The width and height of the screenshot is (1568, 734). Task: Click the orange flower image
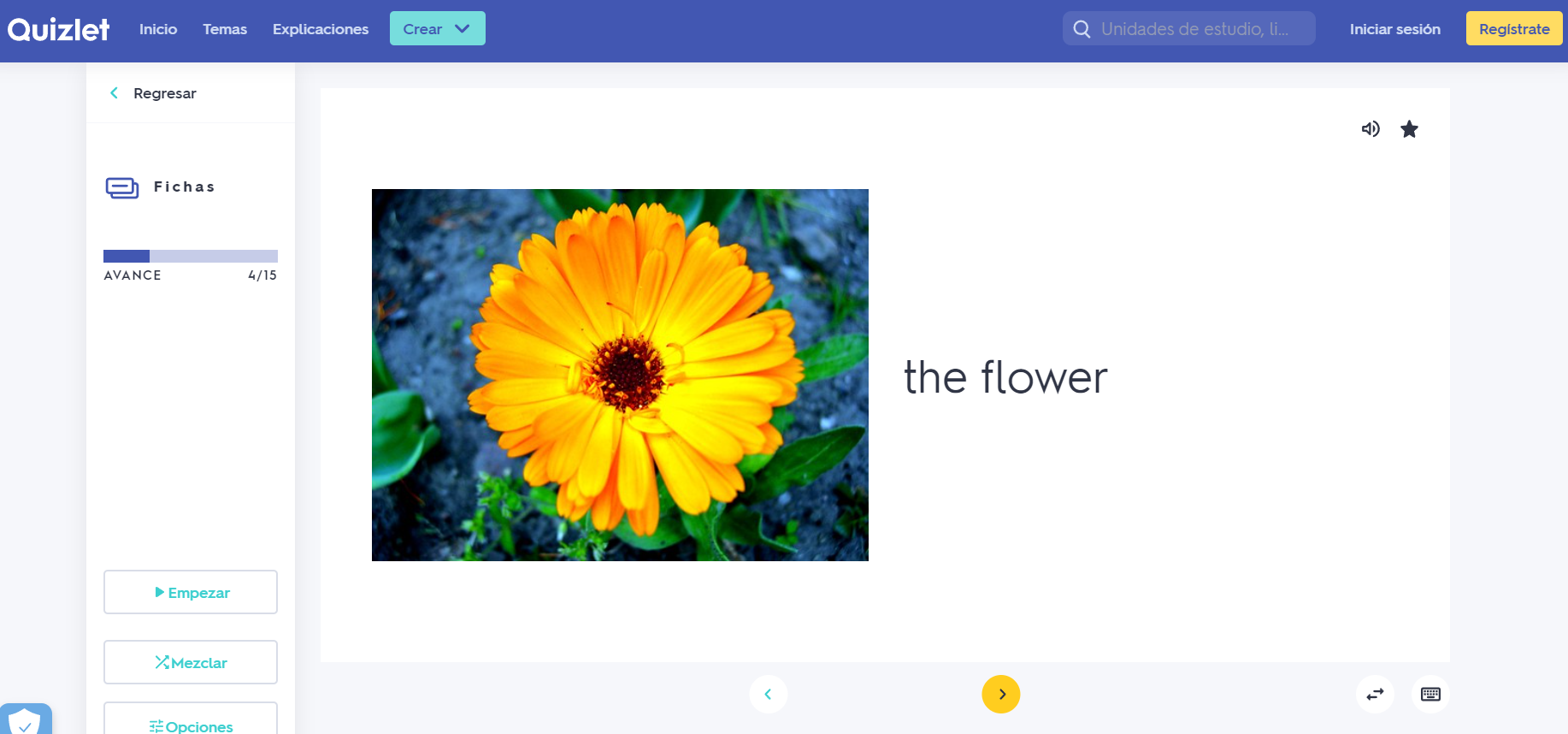(620, 375)
